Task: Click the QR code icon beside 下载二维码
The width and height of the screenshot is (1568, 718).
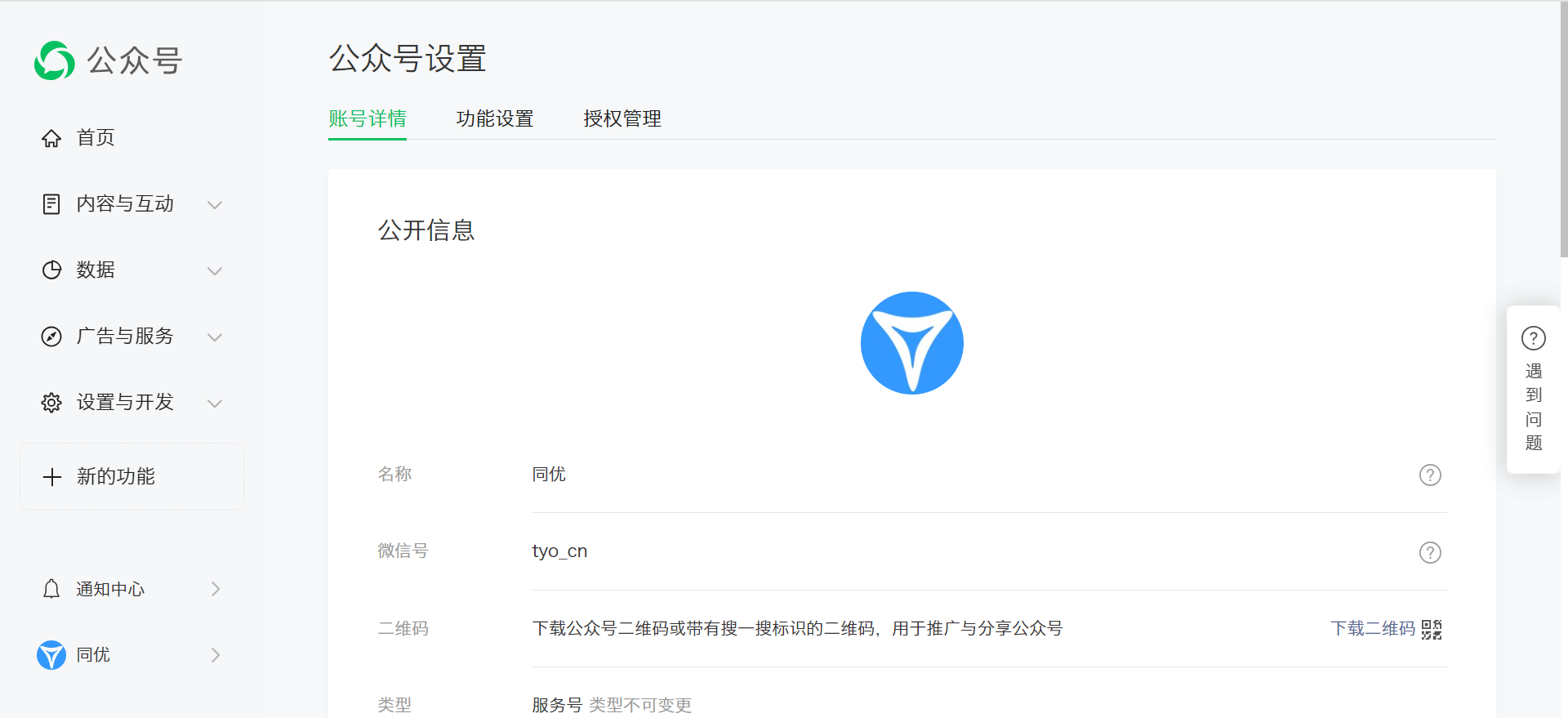Action: (x=1432, y=629)
